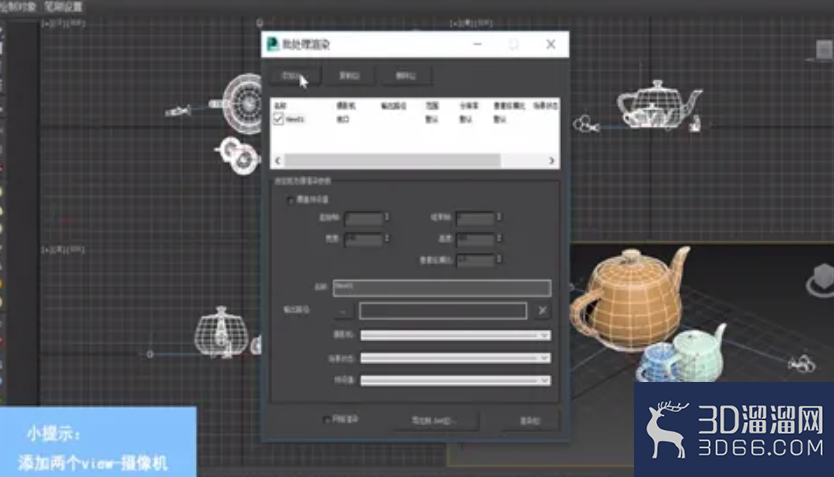Click the Width spinner arrows
The height and width of the screenshot is (477, 834).
(387, 239)
